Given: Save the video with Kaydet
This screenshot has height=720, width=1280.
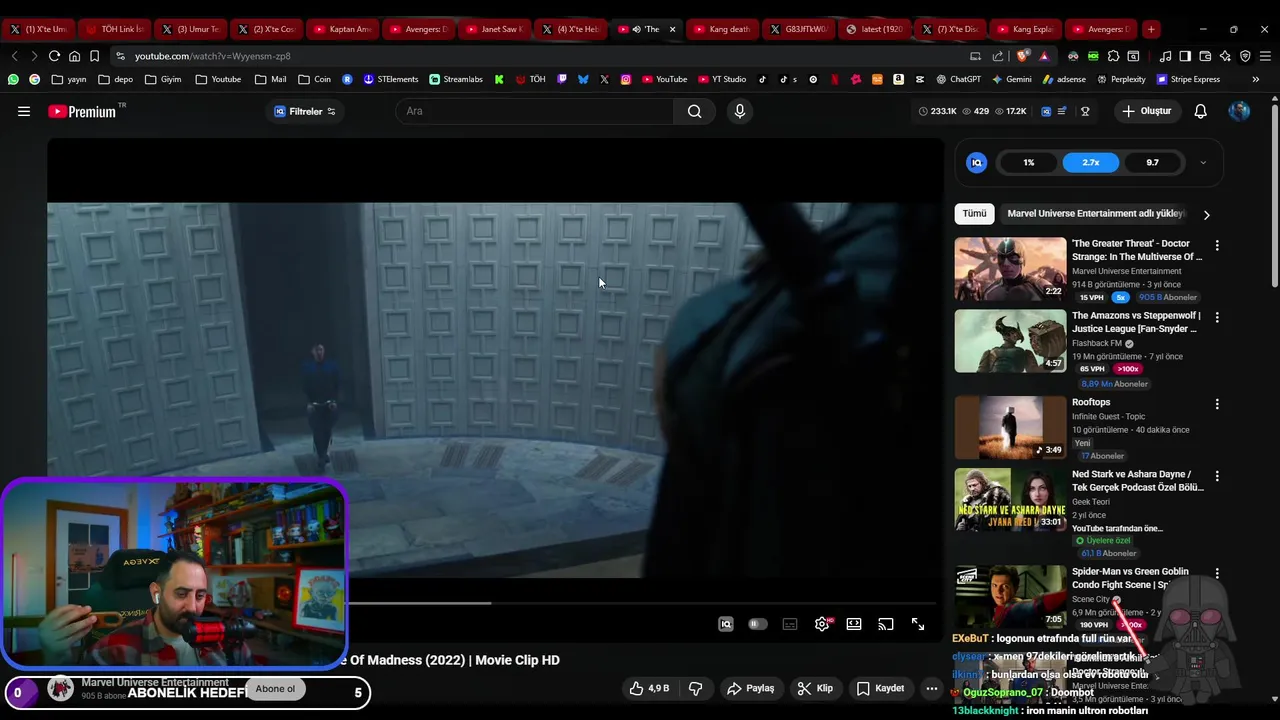Looking at the screenshot, I should click(881, 688).
